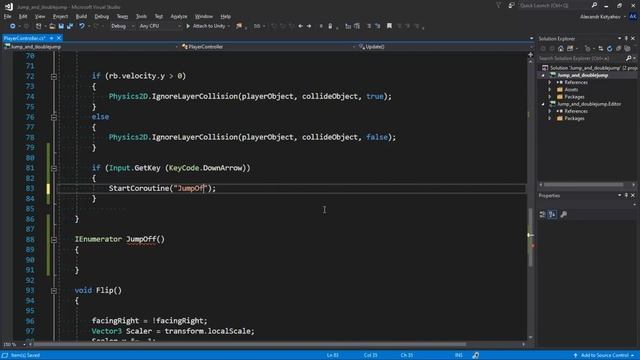Click Home icon in Solution Explorer toolbar
The height and width of the screenshot is (360, 640).
(x=561, y=49)
